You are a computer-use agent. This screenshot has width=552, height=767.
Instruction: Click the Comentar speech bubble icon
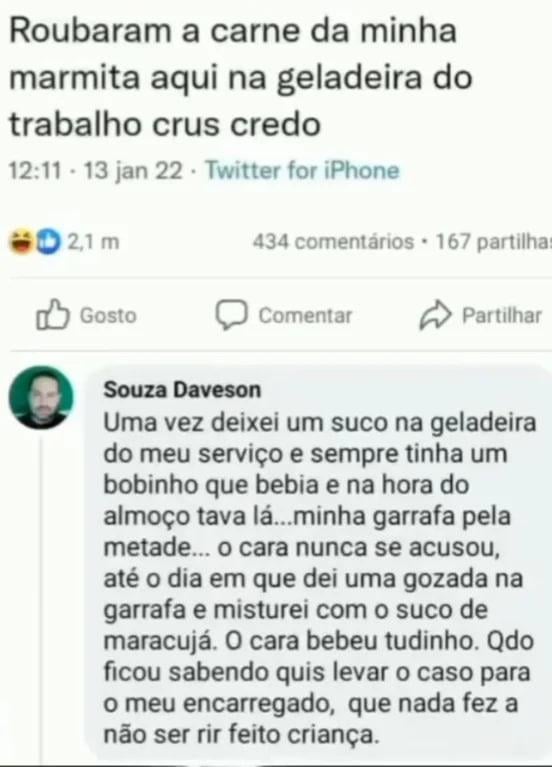point(231,315)
